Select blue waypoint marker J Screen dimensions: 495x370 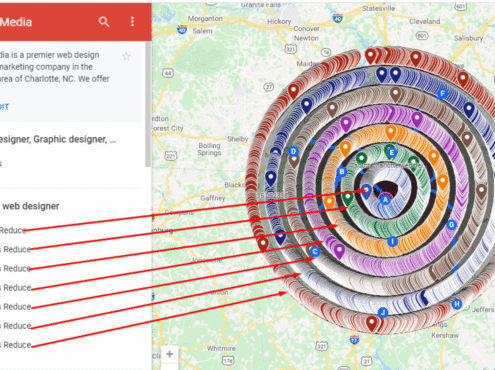[x=383, y=313]
